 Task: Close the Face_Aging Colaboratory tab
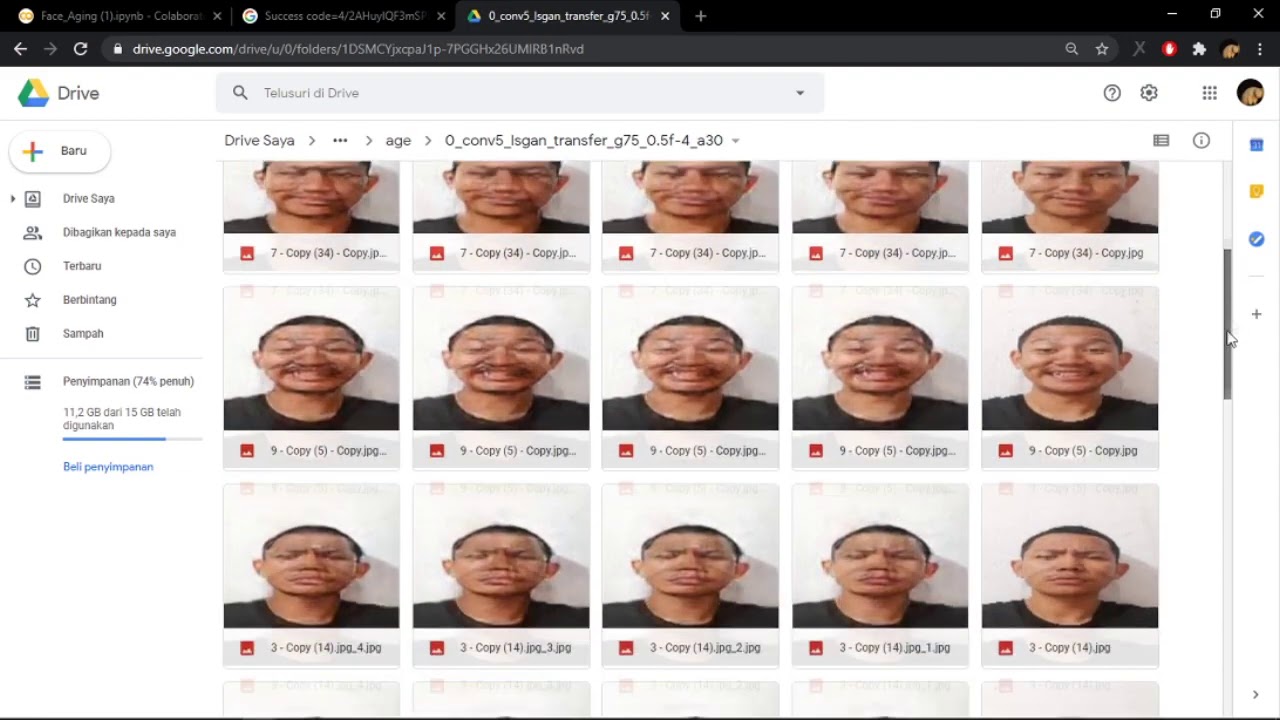pos(217,16)
